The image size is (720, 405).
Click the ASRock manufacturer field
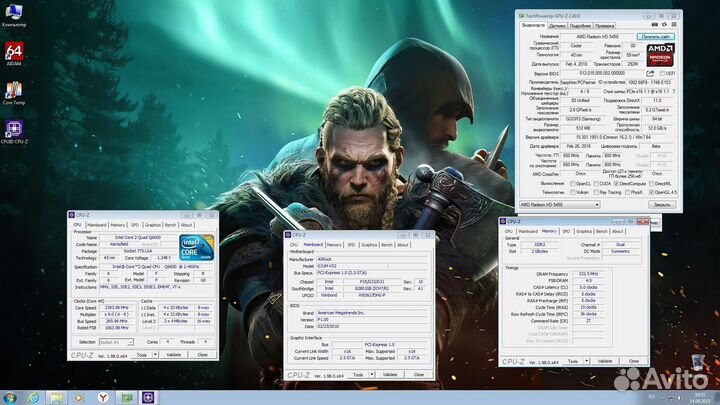click(x=373, y=259)
